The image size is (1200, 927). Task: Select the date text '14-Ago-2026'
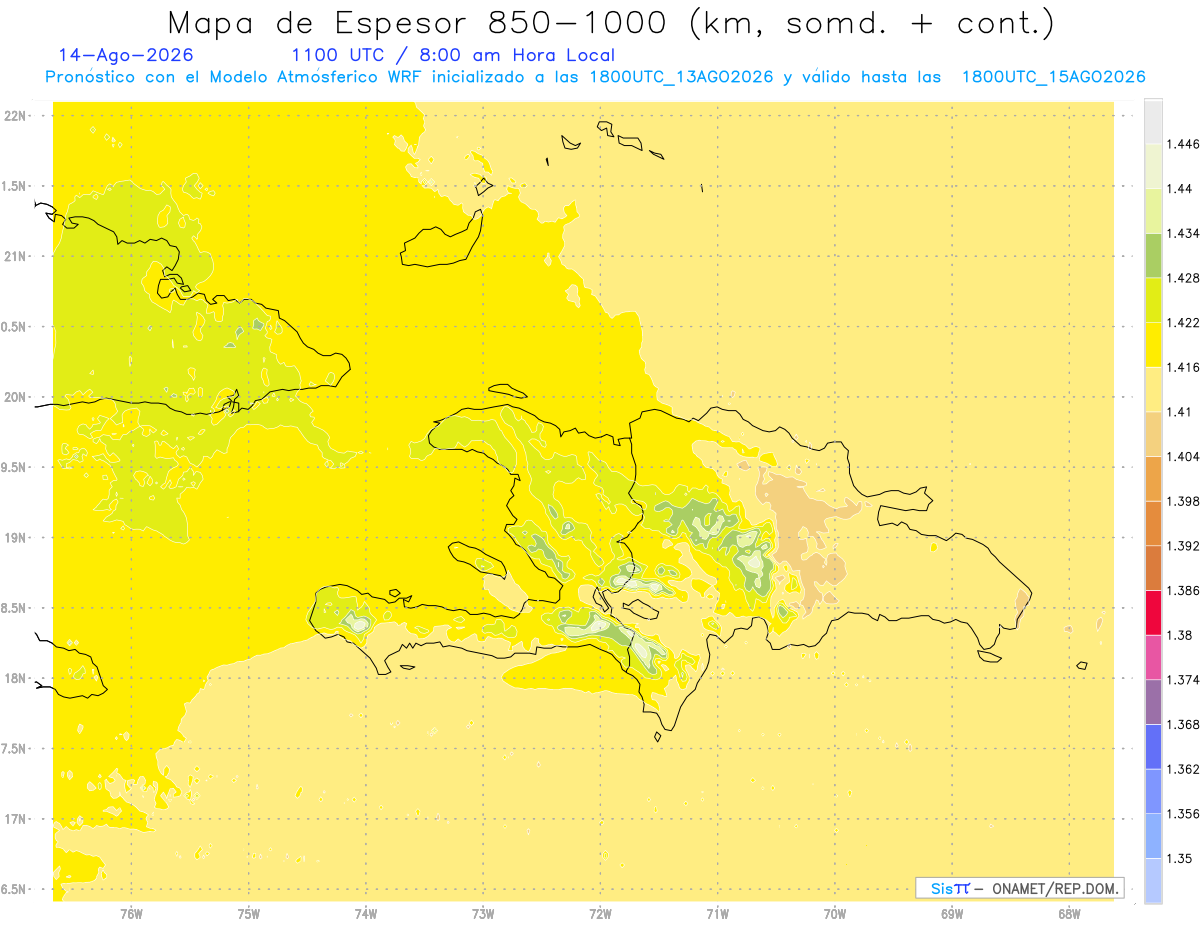tap(126, 55)
